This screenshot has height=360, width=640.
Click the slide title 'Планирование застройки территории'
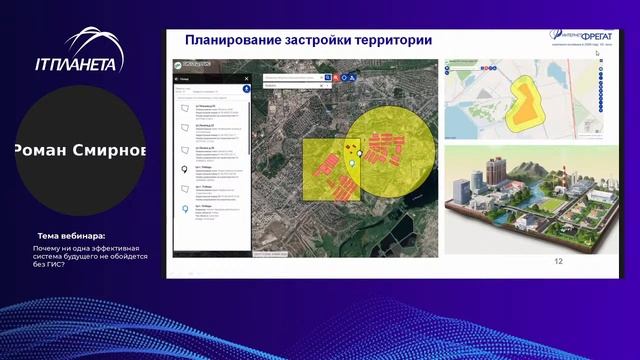point(309,40)
